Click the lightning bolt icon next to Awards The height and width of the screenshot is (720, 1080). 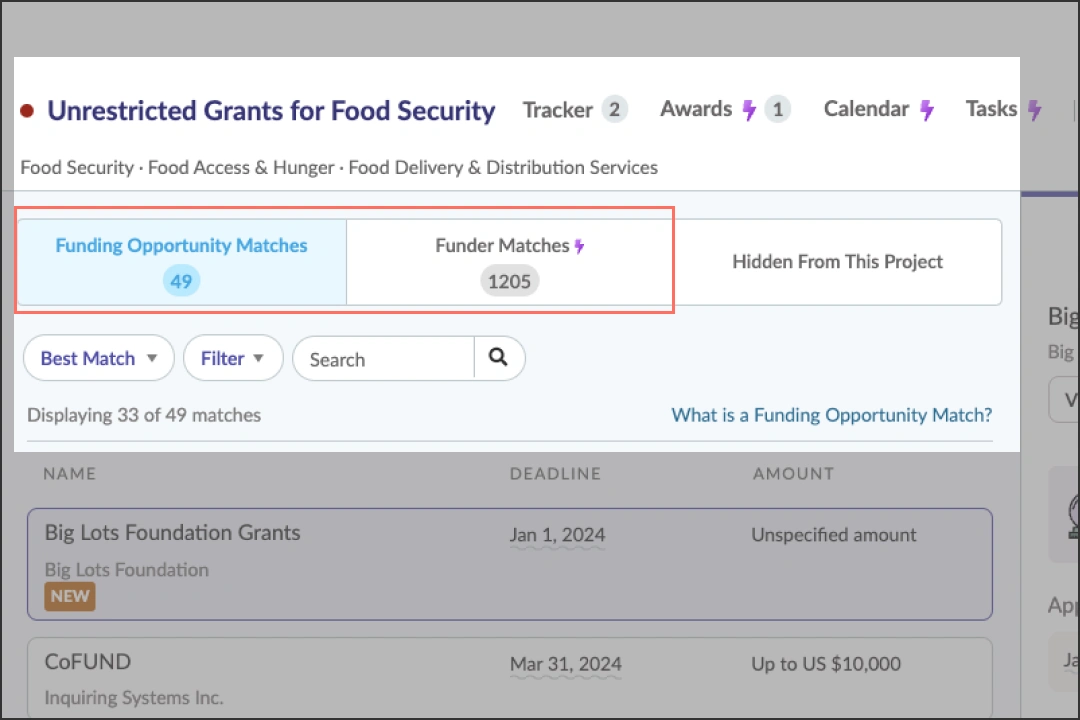[748, 109]
